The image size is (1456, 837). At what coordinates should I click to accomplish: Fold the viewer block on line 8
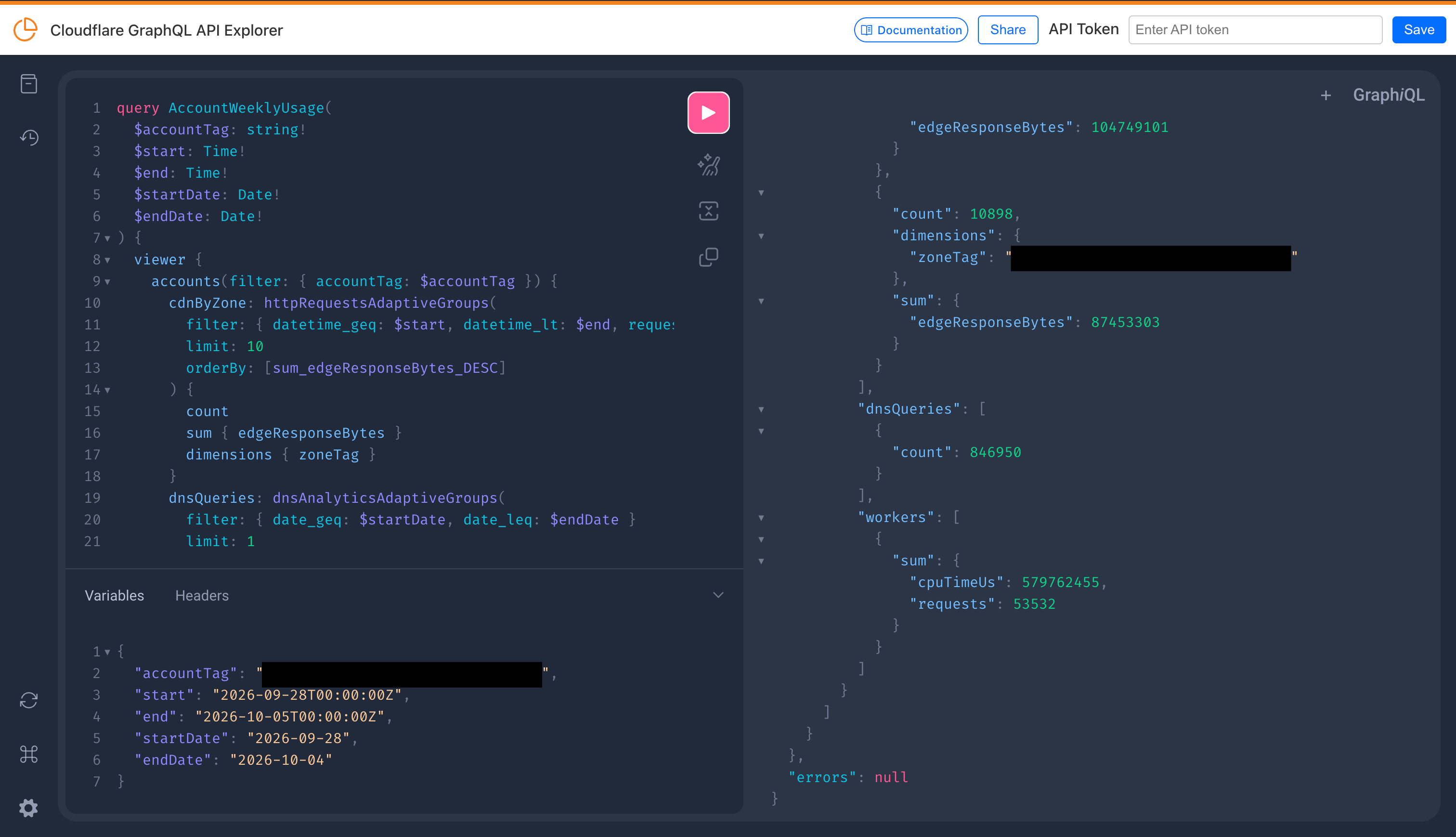[x=107, y=261]
